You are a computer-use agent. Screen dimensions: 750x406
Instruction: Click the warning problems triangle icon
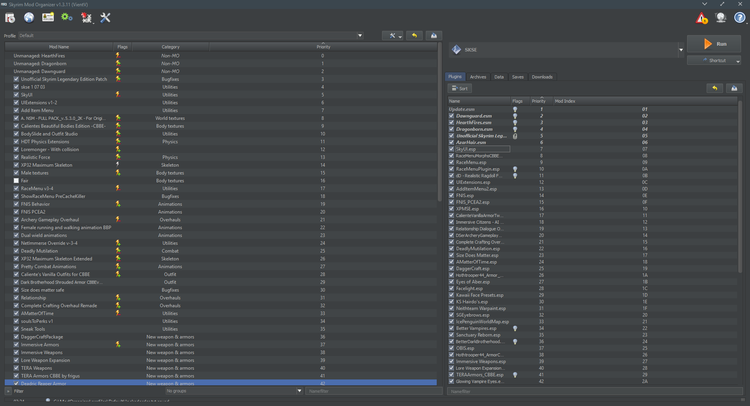tap(702, 18)
